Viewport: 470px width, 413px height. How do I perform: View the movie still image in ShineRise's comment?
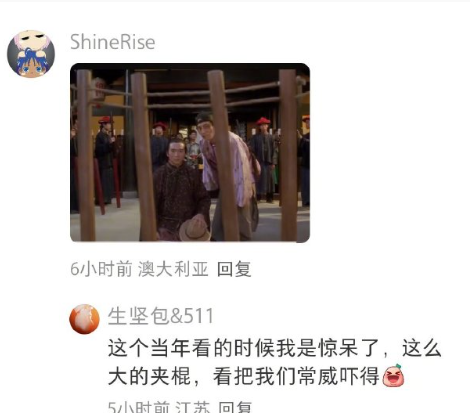pos(190,152)
